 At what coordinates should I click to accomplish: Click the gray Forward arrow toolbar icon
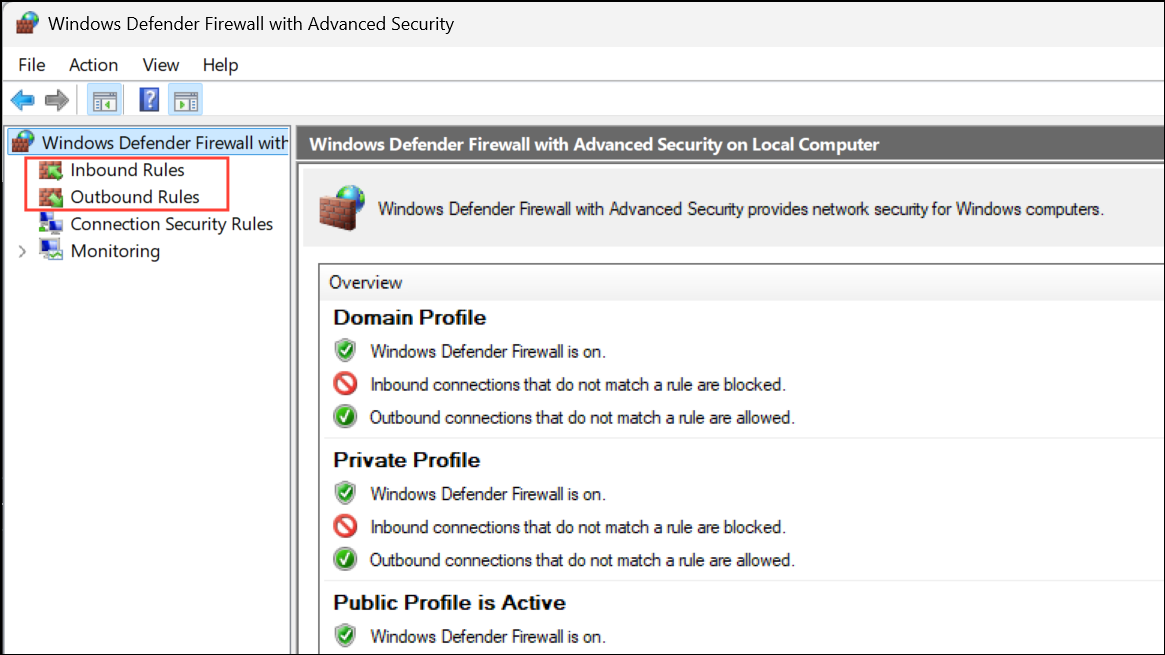[x=57, y=100]
